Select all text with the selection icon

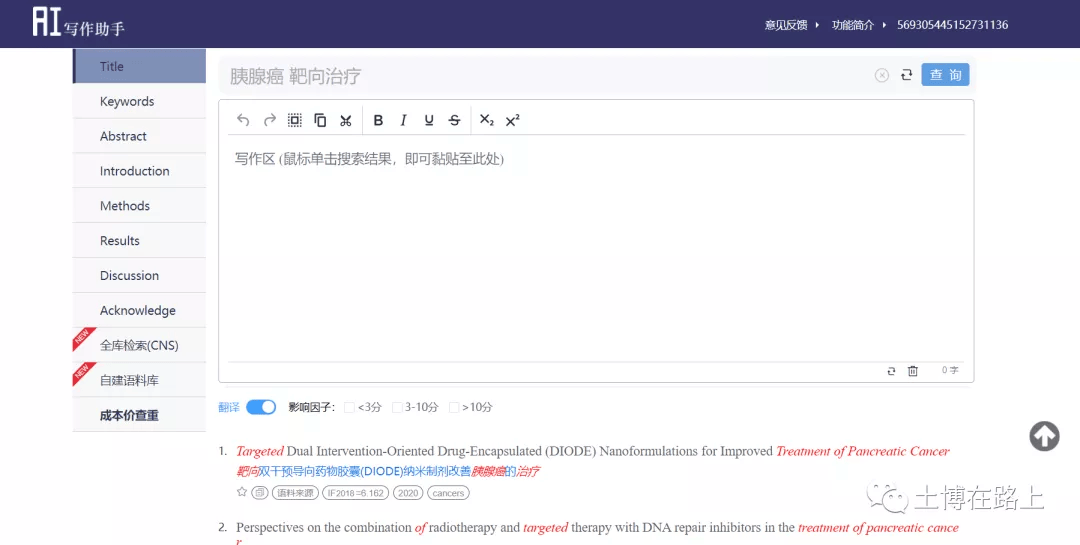pos(295,120)
